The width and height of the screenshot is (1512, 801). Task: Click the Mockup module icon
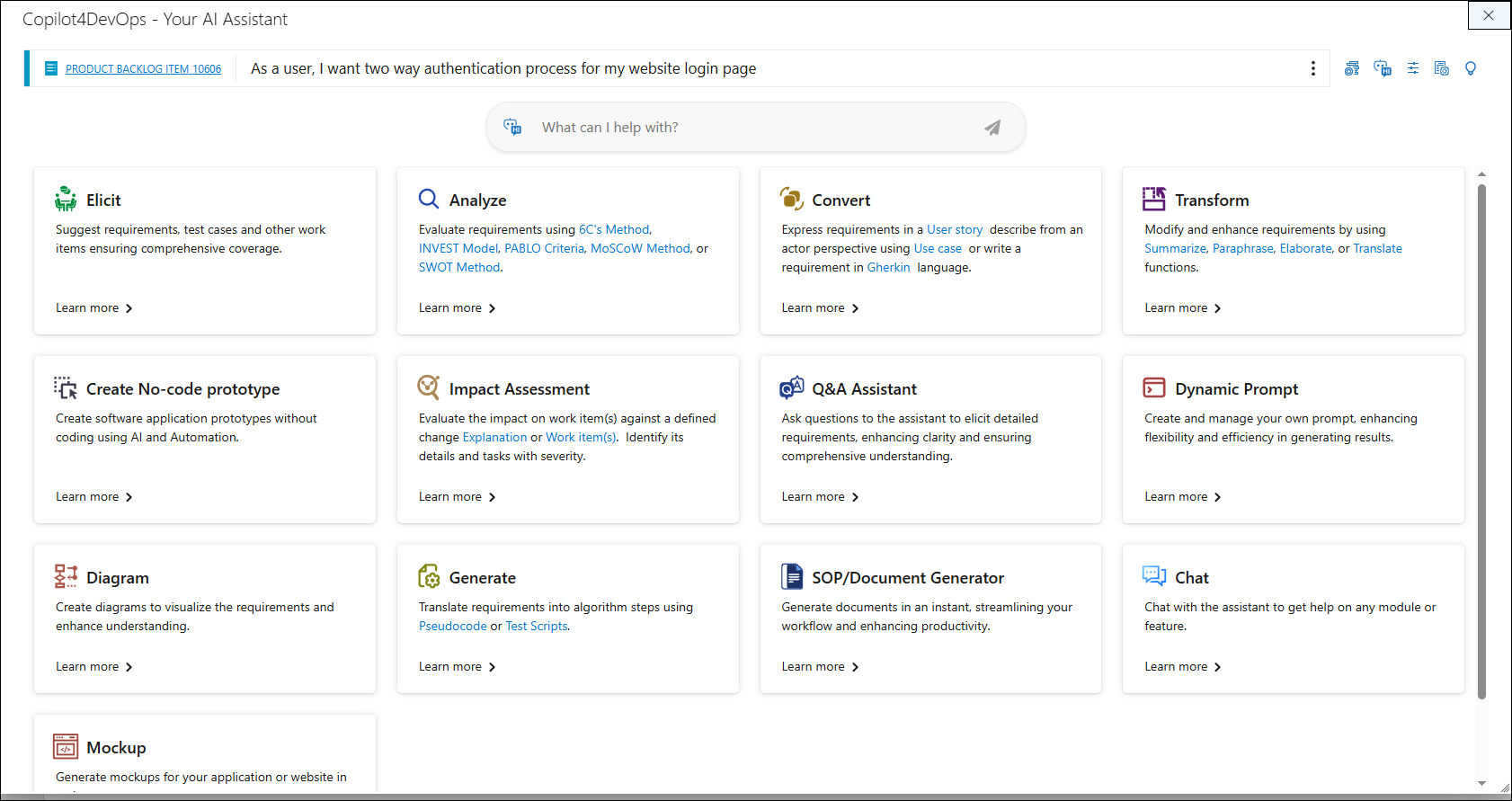[x=66, y=746]
